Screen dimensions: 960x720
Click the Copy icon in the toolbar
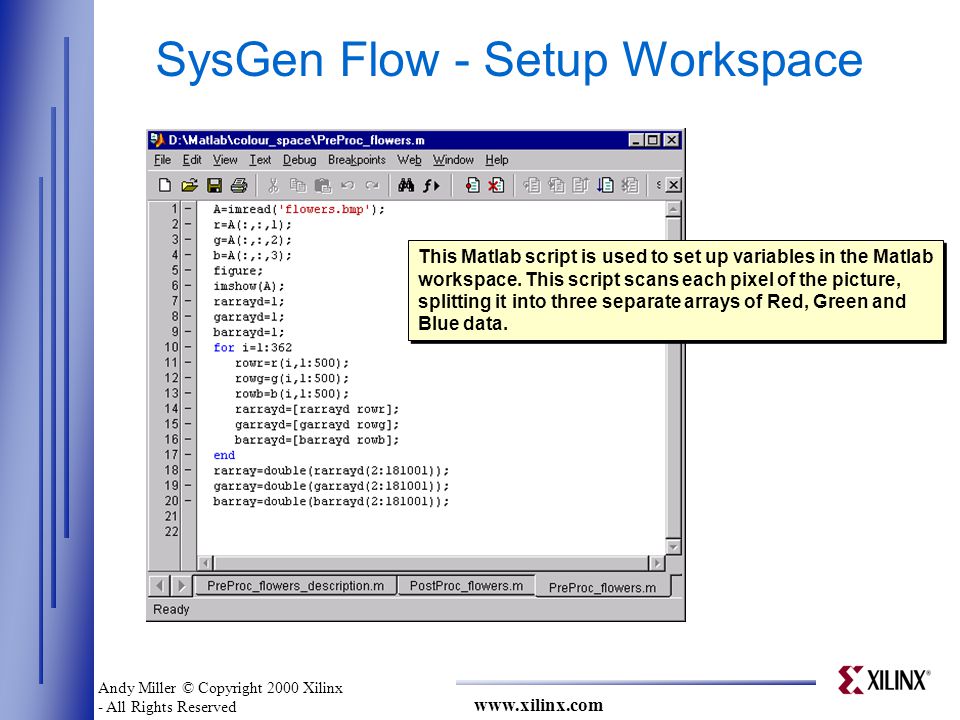coord(298,185)
